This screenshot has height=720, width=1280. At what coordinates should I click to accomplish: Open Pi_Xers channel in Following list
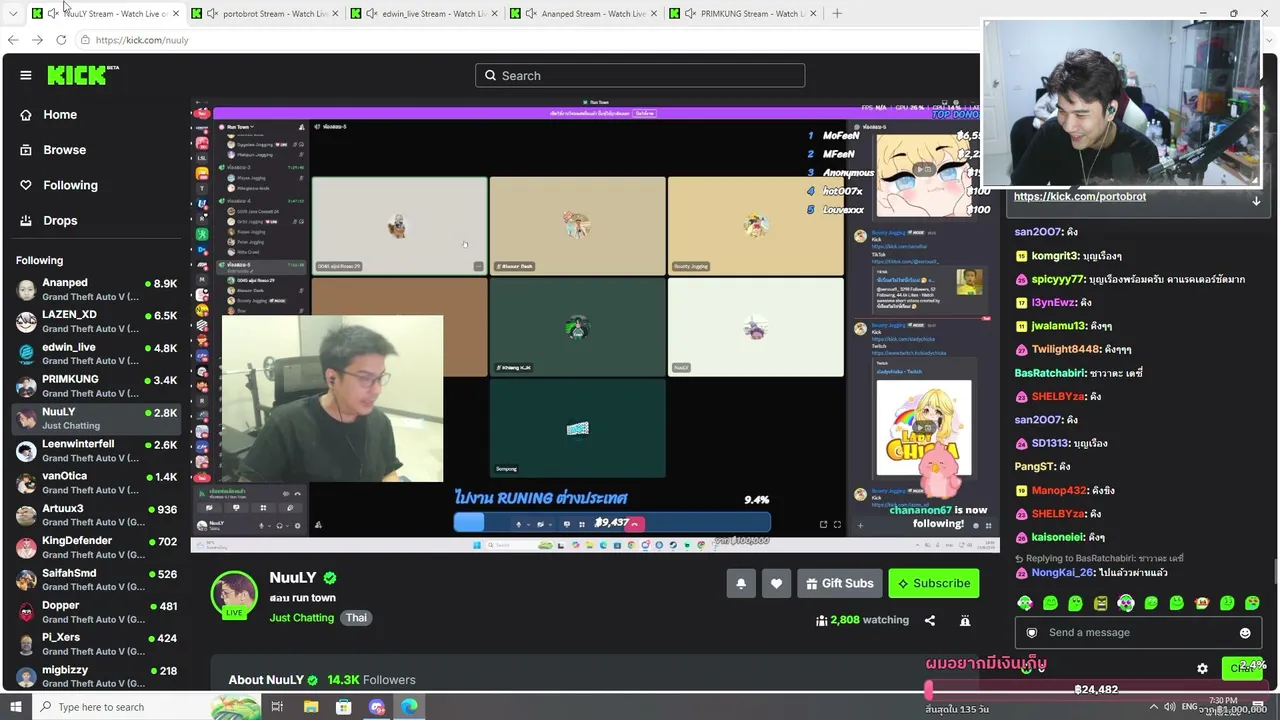[x=96, y=644]
